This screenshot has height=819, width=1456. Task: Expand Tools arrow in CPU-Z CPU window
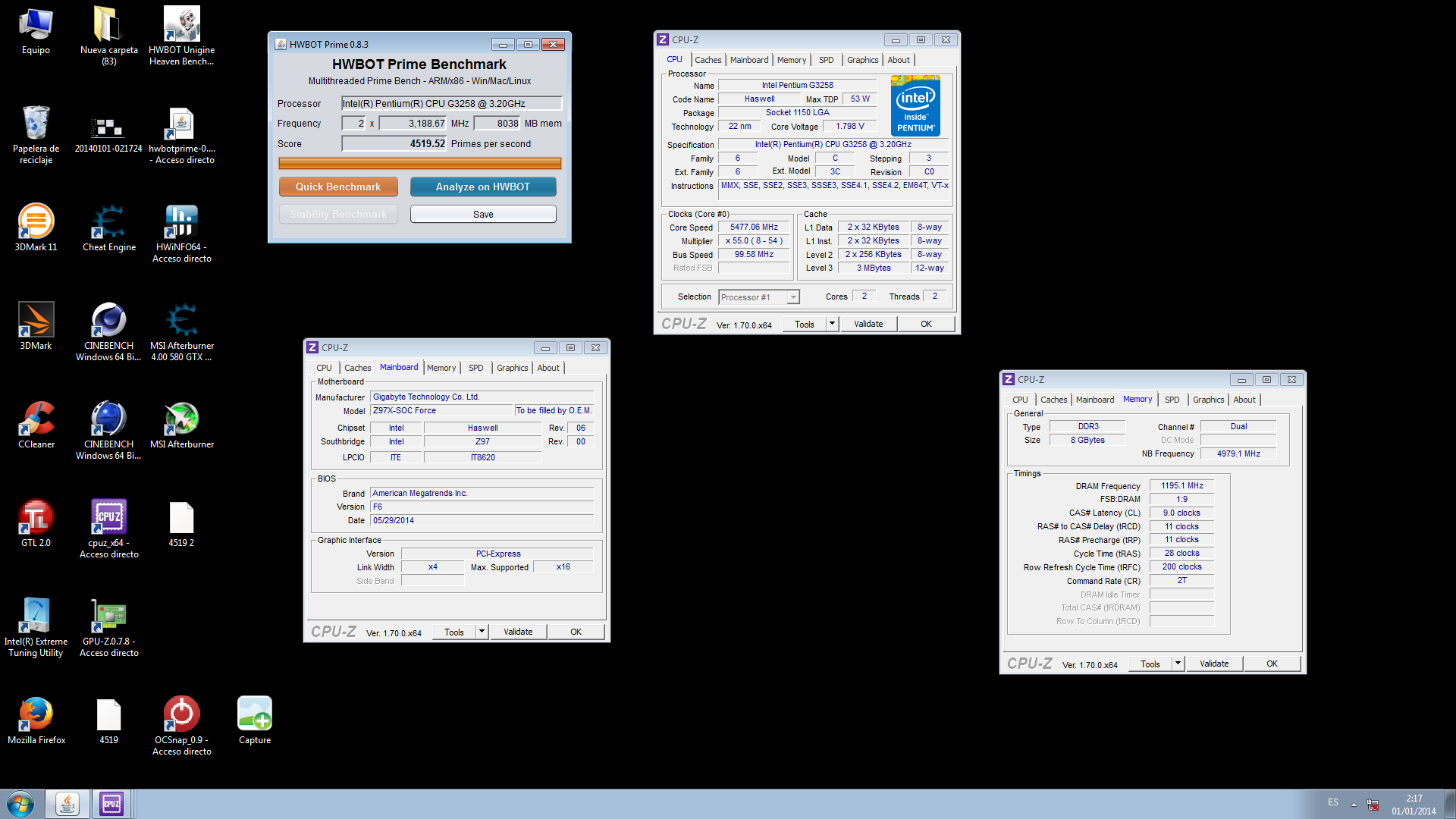pos(832,324)
